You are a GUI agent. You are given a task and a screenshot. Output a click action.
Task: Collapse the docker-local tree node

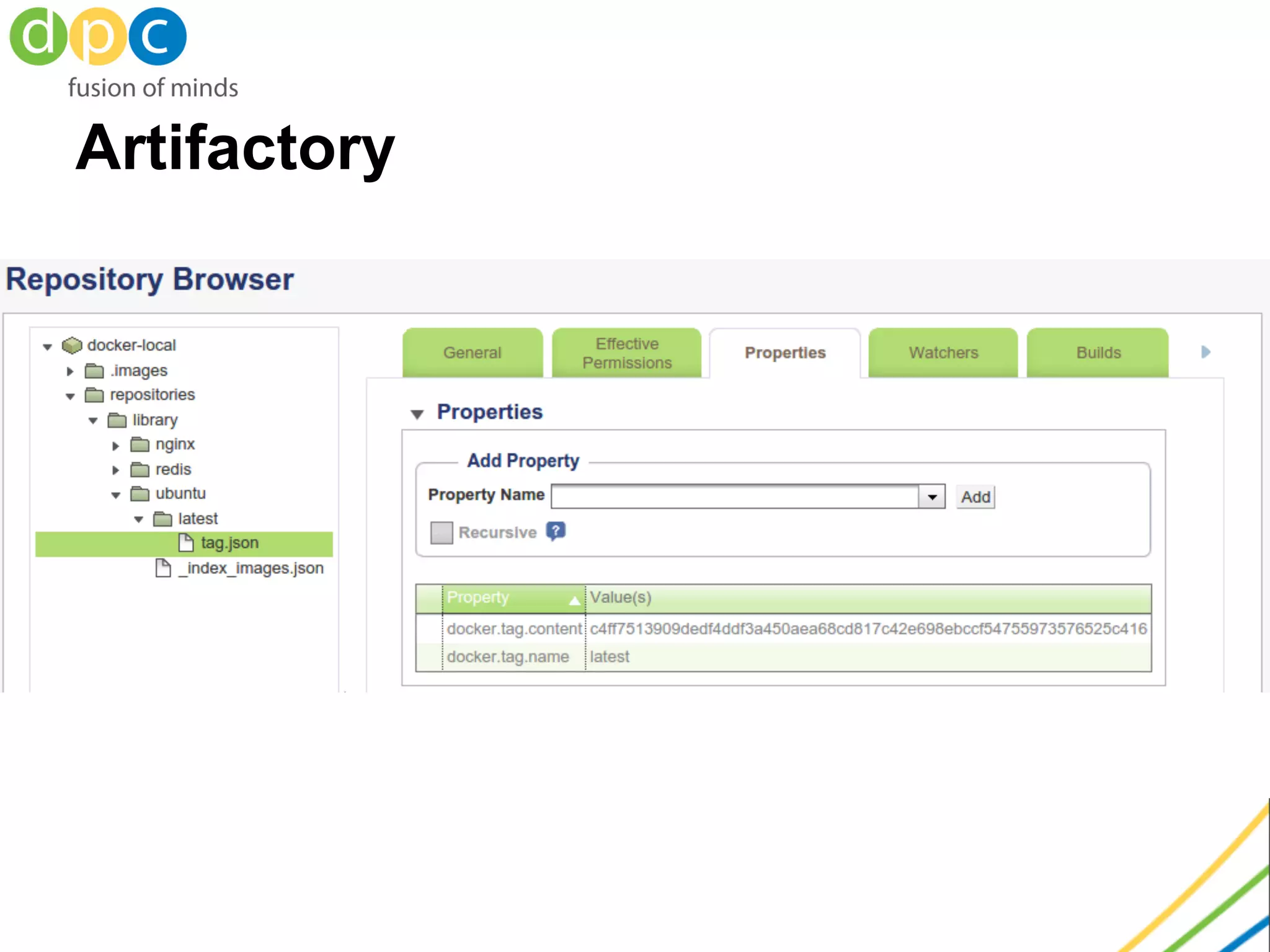(48, 346)
